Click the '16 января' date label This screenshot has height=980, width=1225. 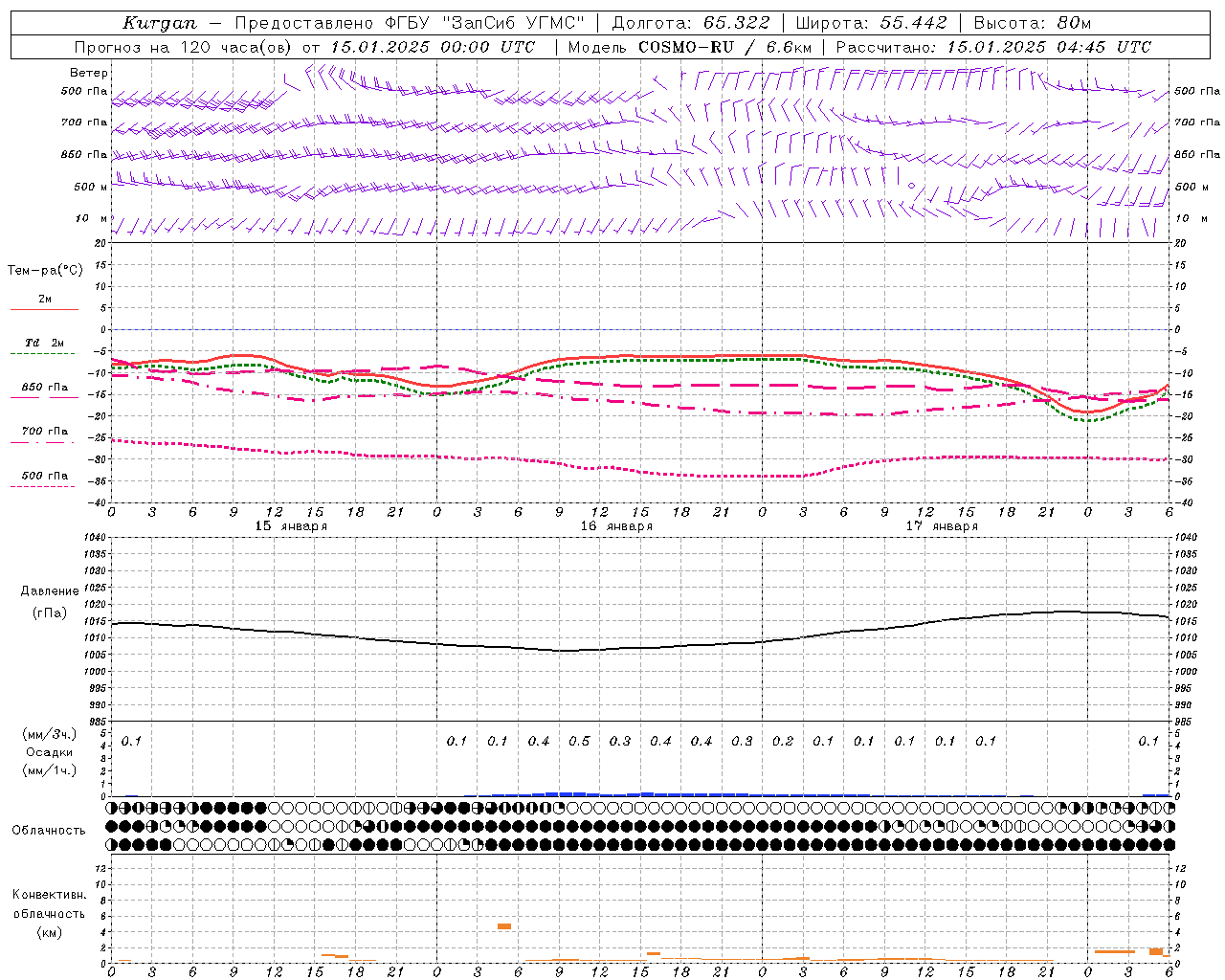click(616, 526)
